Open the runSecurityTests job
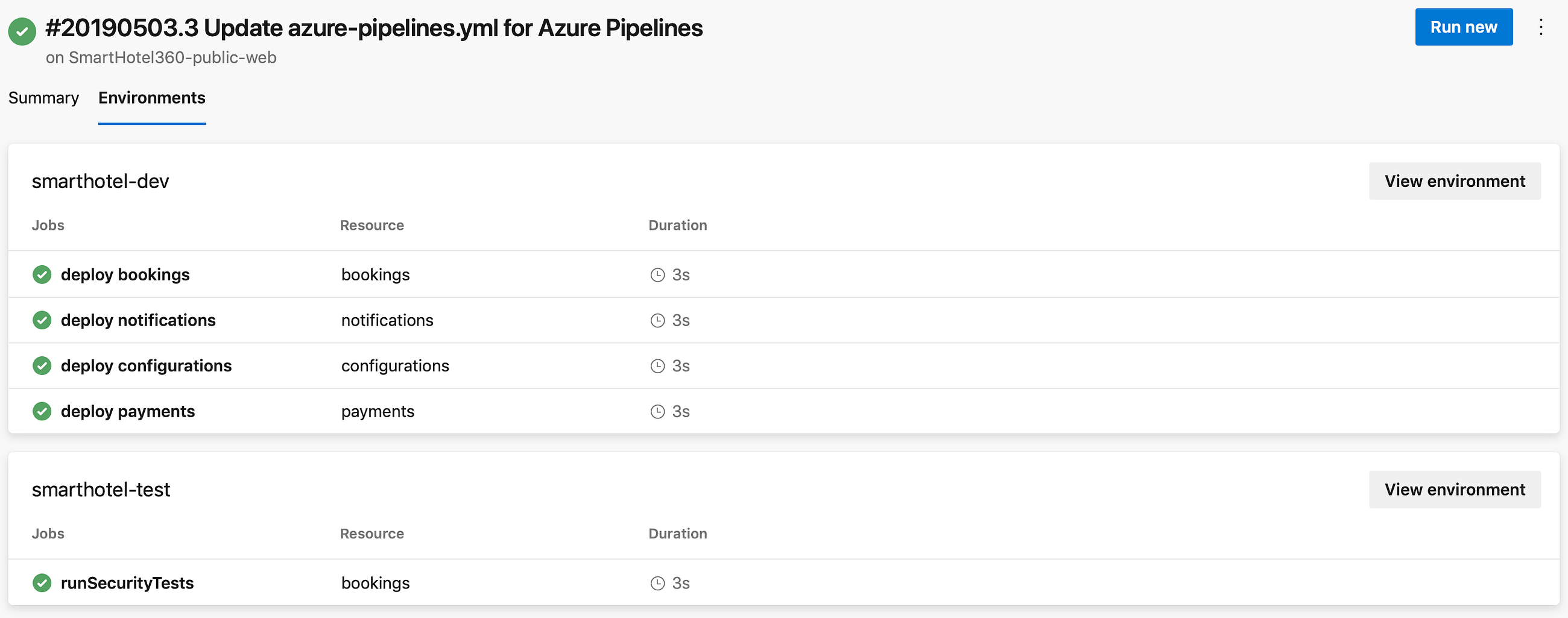Viewport: 1568px width, 618px height. coord(127,582)
